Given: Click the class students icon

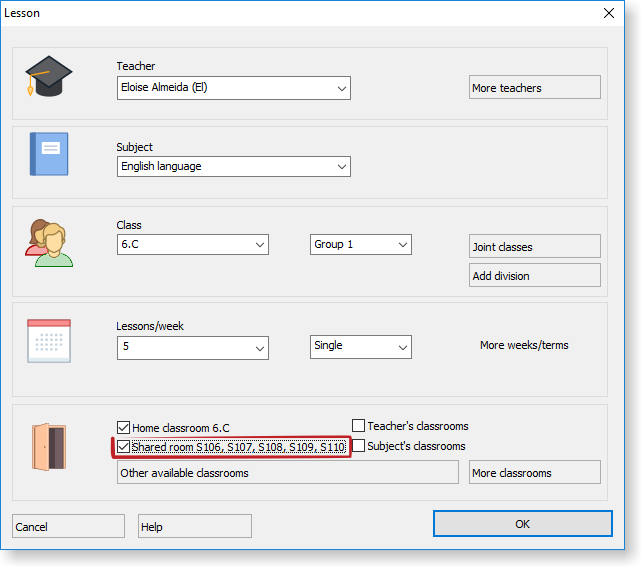Looking at the screenshot, I should coord(49,244).
